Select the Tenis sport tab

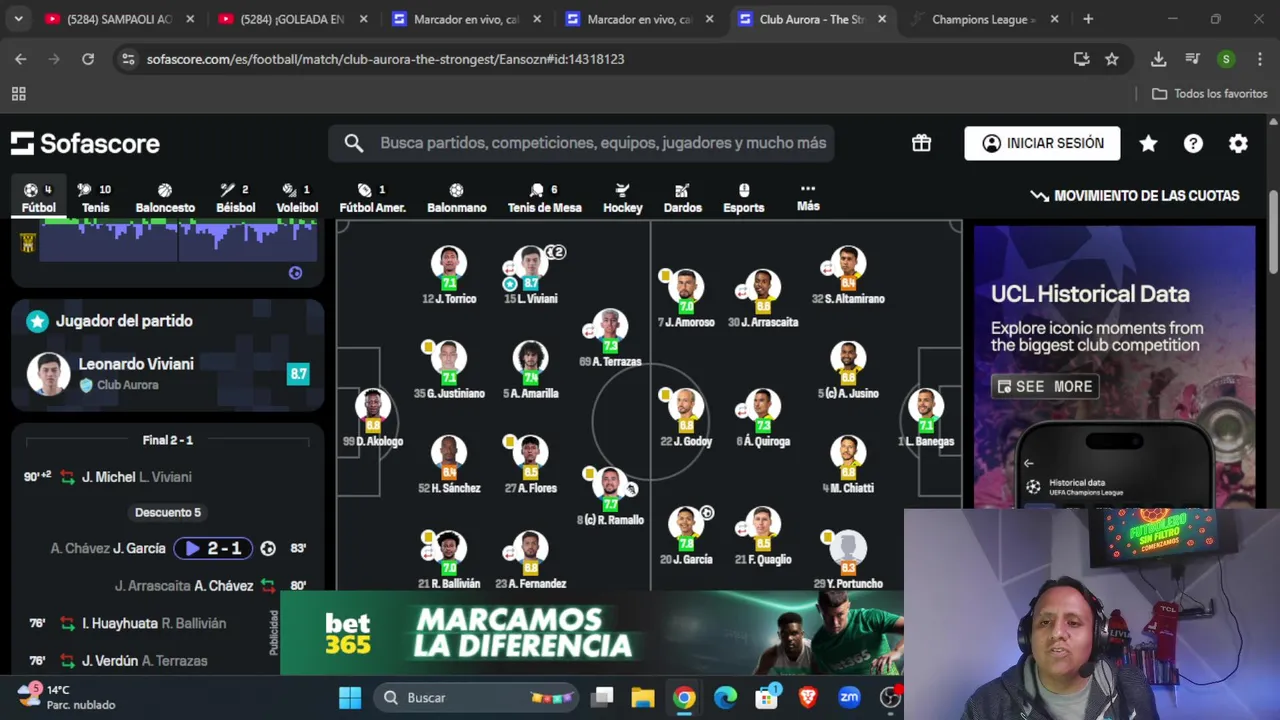pos(96,198)
